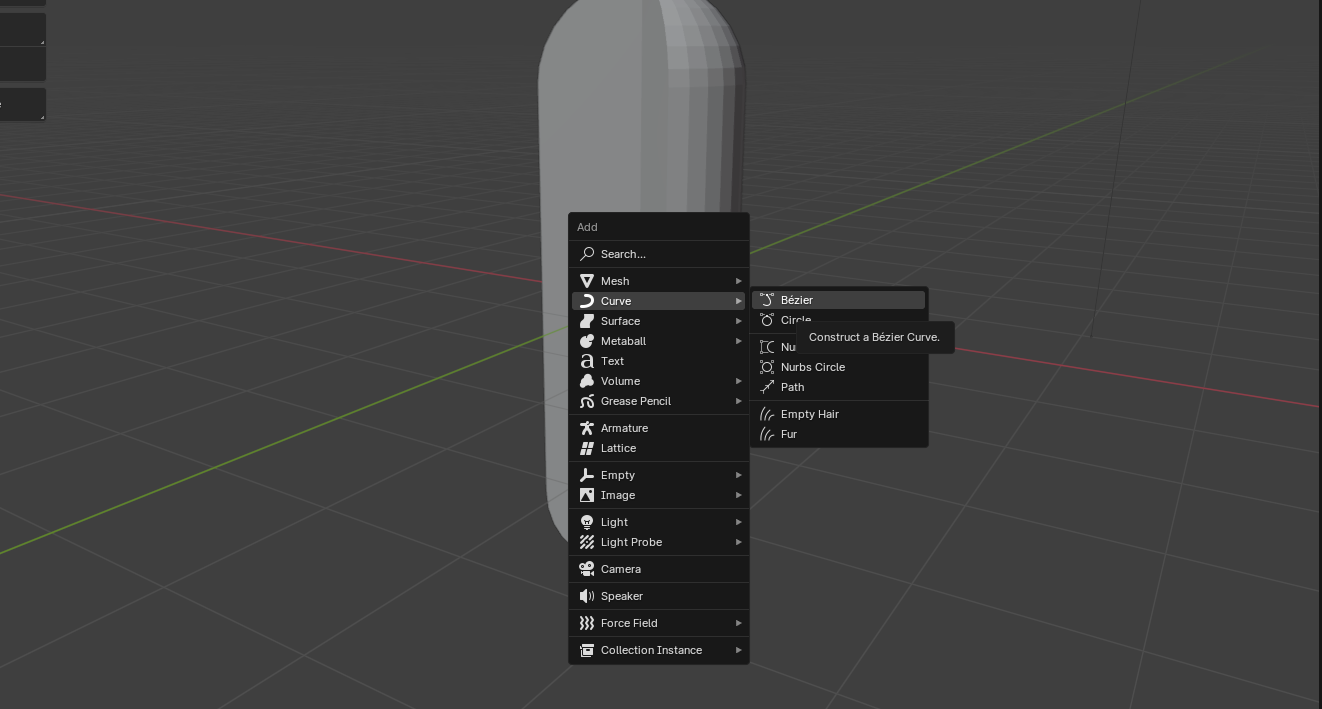Open the Mesh submenu

click(659, 281)
